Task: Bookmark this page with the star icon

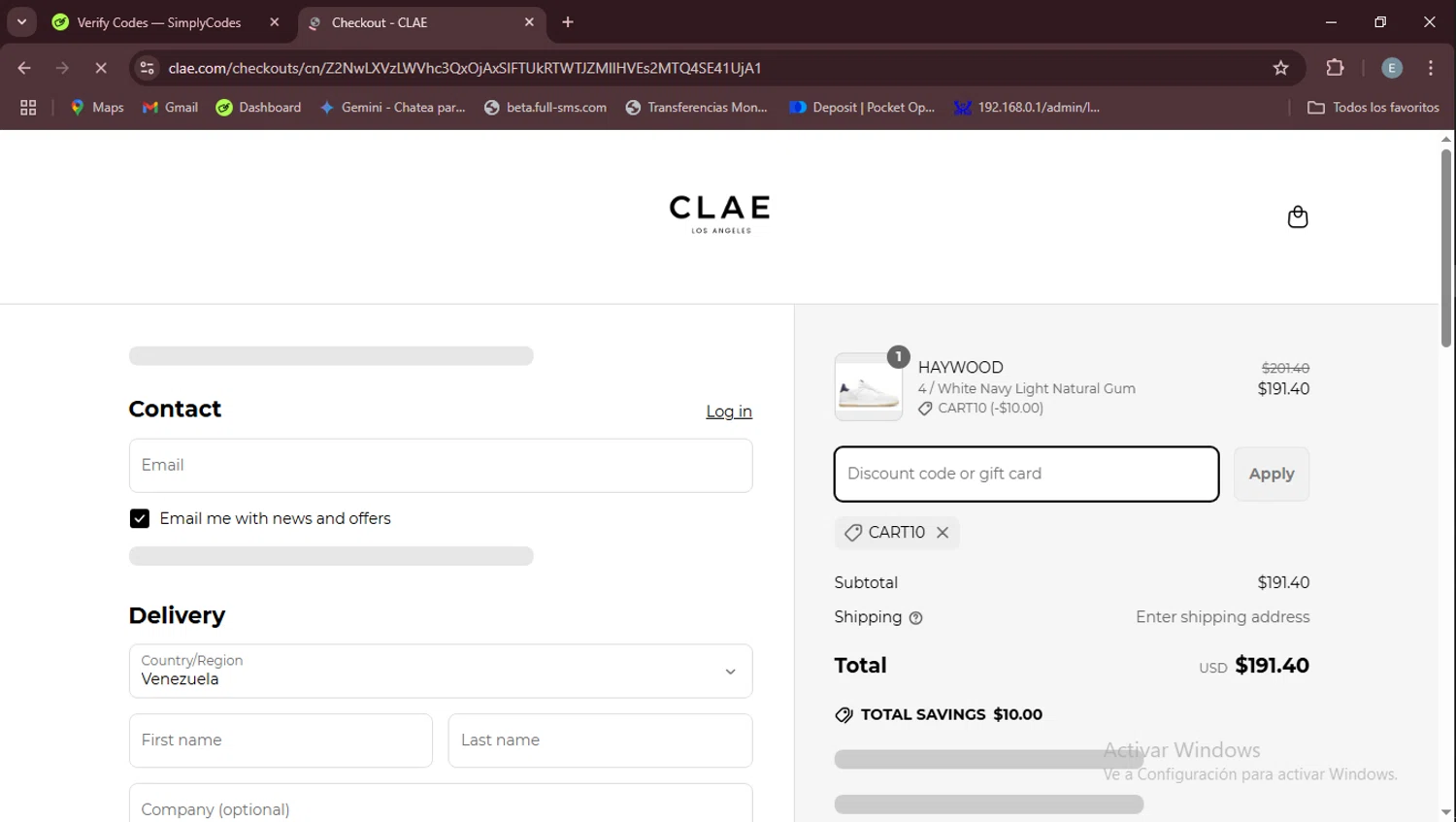Action: [1280, 68]
